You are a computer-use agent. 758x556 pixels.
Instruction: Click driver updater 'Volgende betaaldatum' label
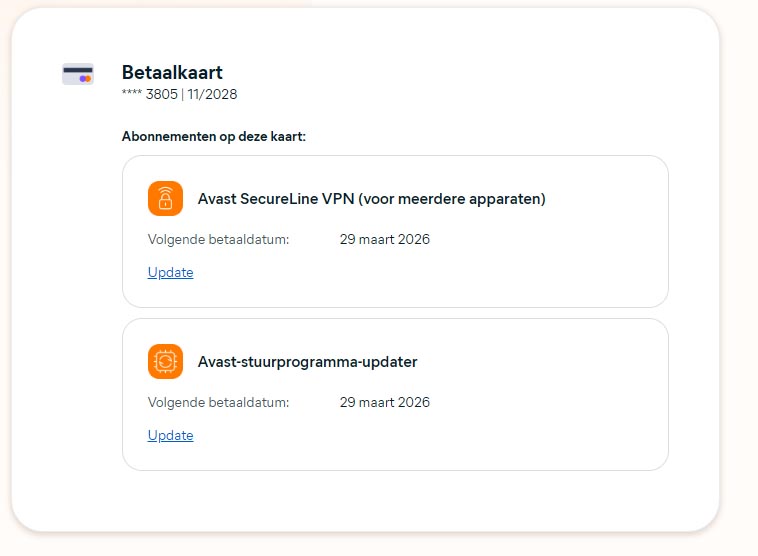coord(218,403)
